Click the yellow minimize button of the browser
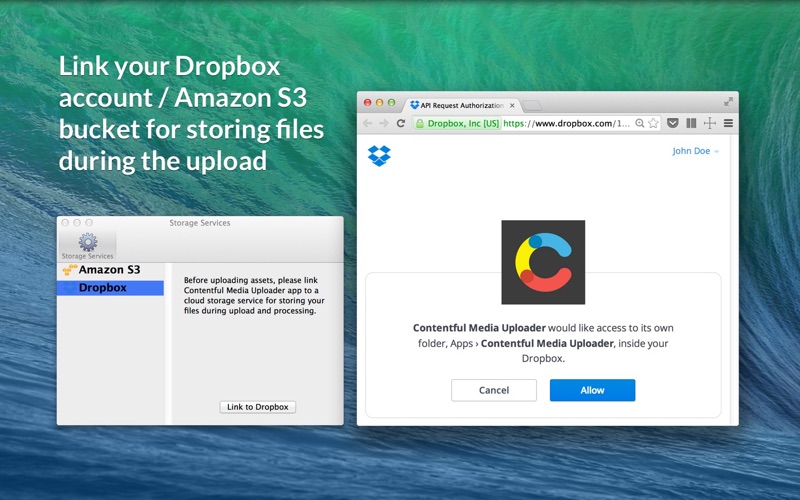Screen dimensions: 800x500 (x=379, y=103)
